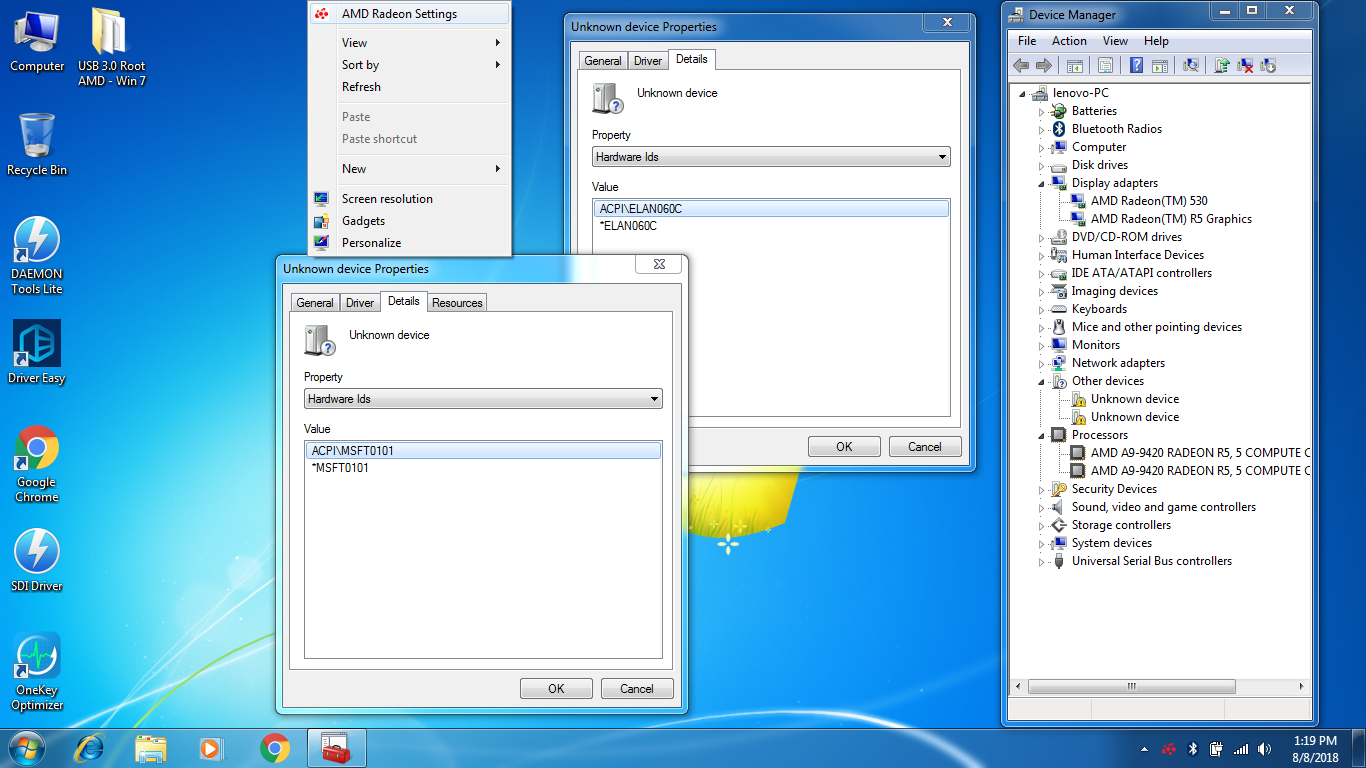Select the DAEMON Tools Lite desktop shortcut
Image resolution: width=1366 pixels, height=768 pixels.
(x=37, y=256)
